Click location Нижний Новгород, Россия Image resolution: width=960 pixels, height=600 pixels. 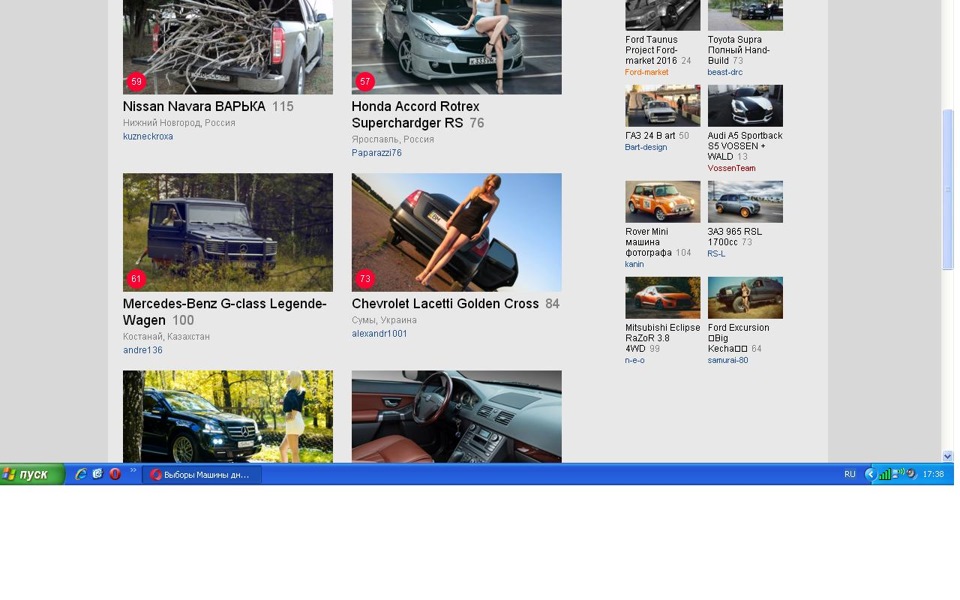click(x=179, y=123)
